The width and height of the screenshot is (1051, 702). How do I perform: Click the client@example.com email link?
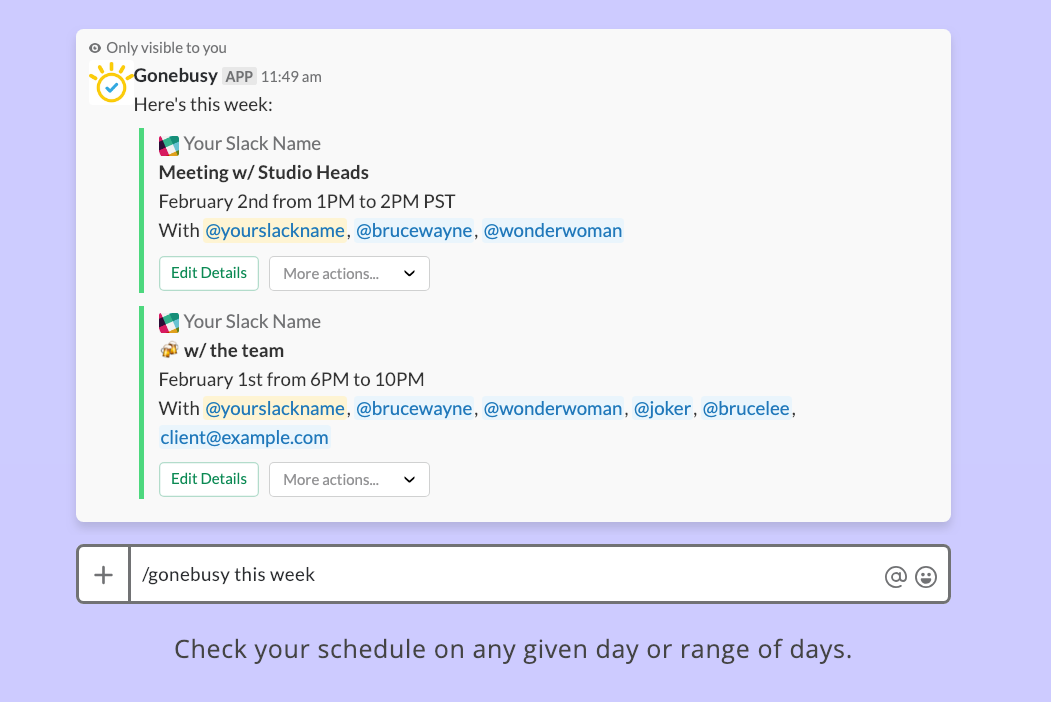coord(245,437)
